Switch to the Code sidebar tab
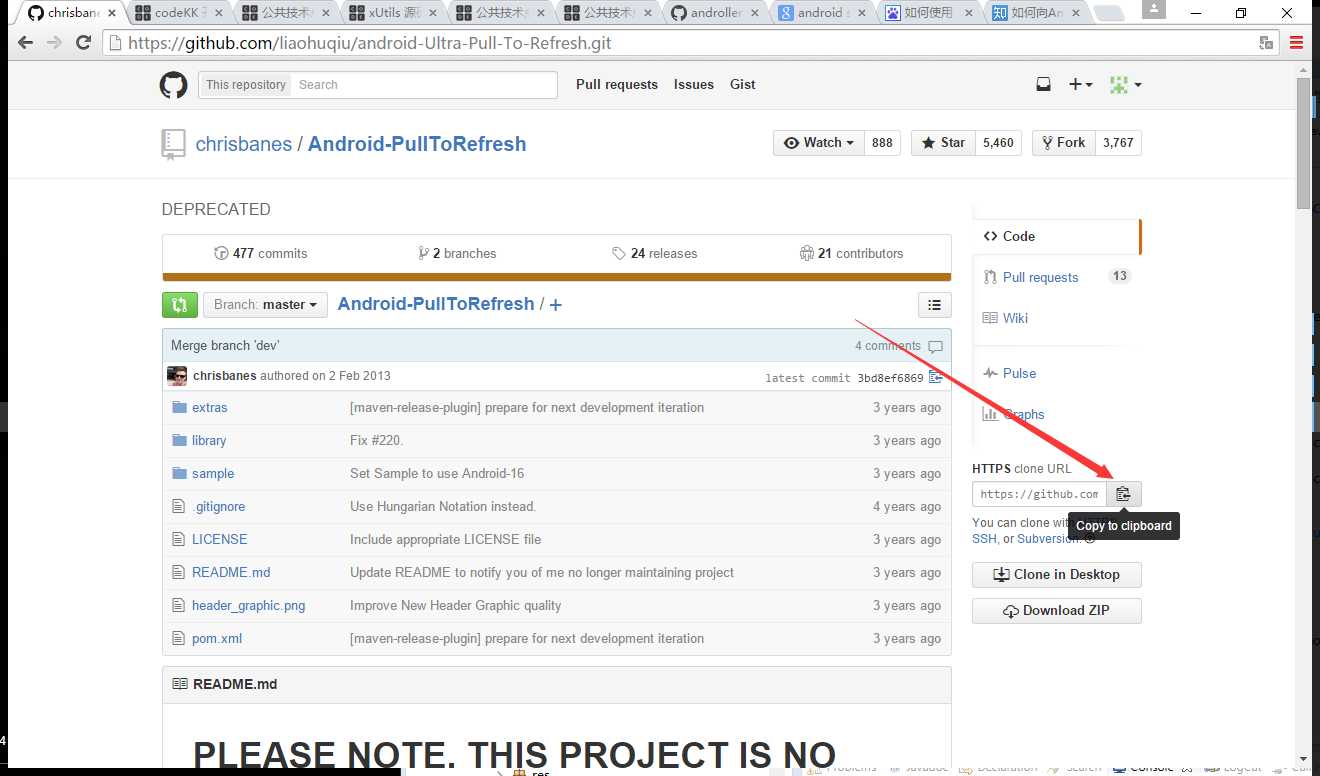1320x776 pixels. [1057, 236]
